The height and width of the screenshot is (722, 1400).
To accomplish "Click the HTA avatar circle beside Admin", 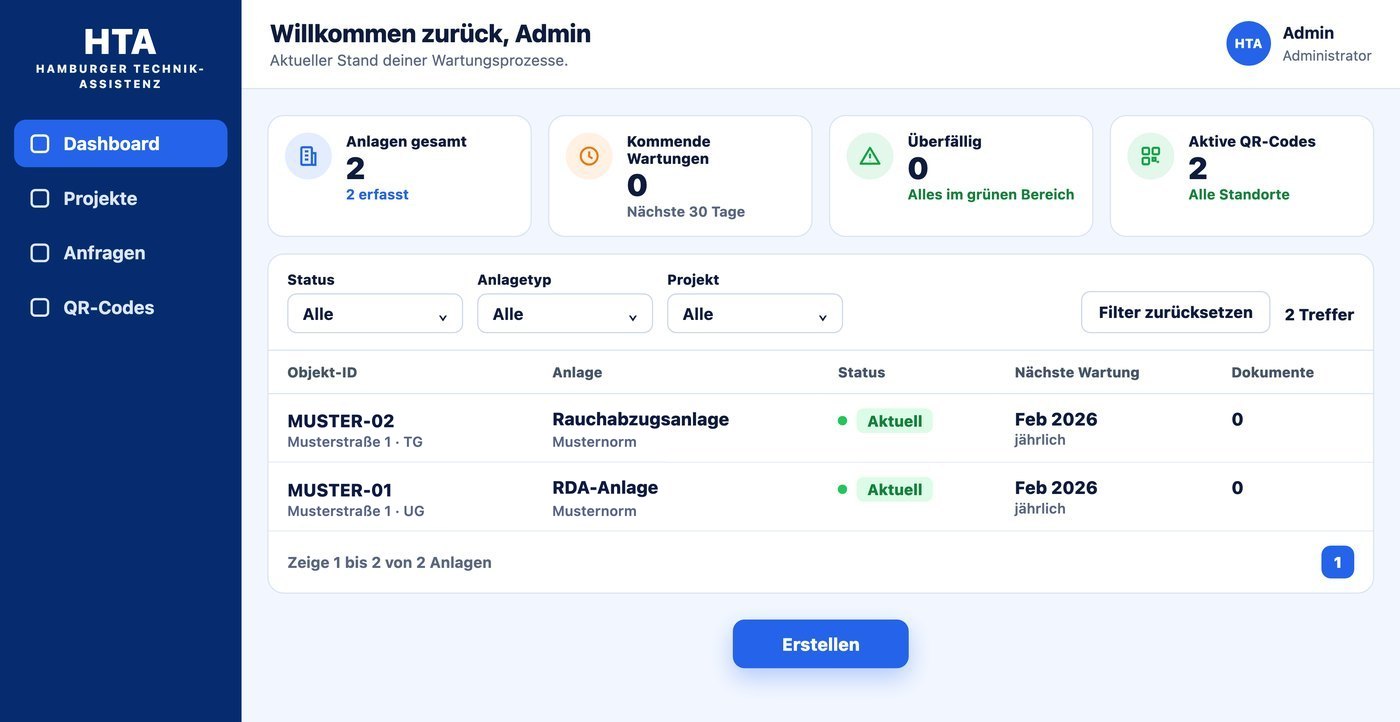I will tap(1248, 43).
